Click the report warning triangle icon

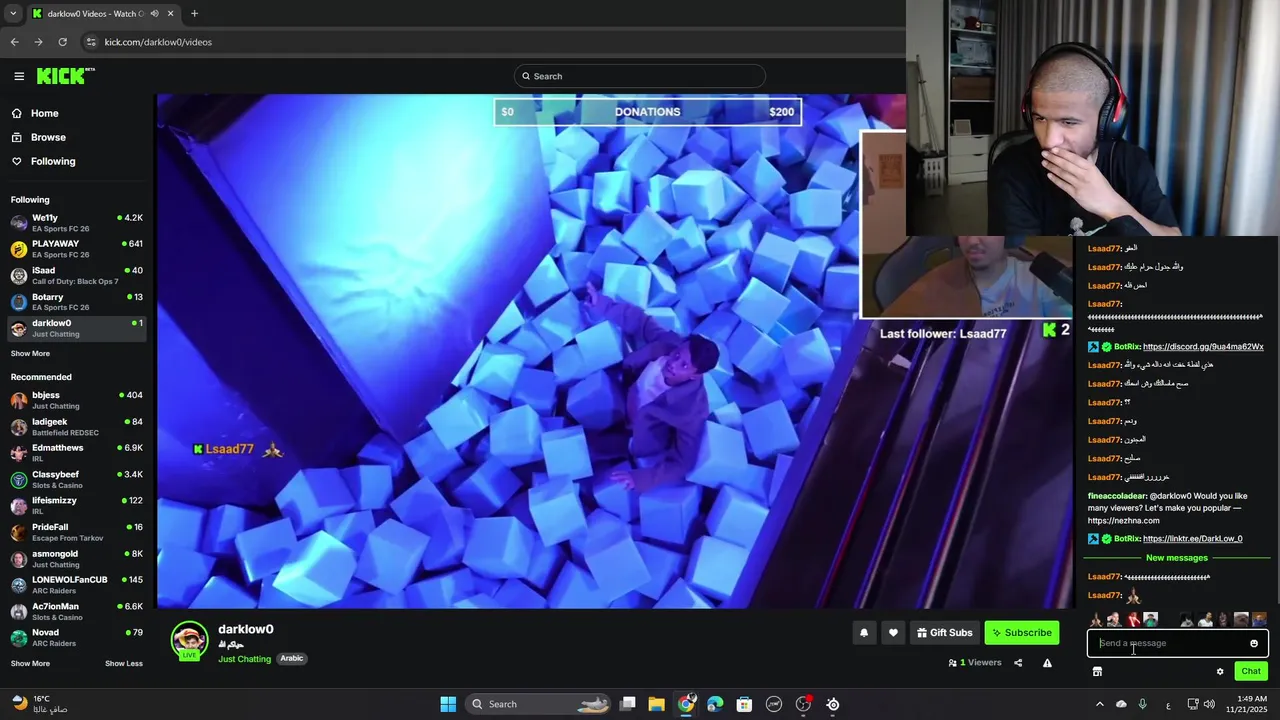coord(1047,662)
